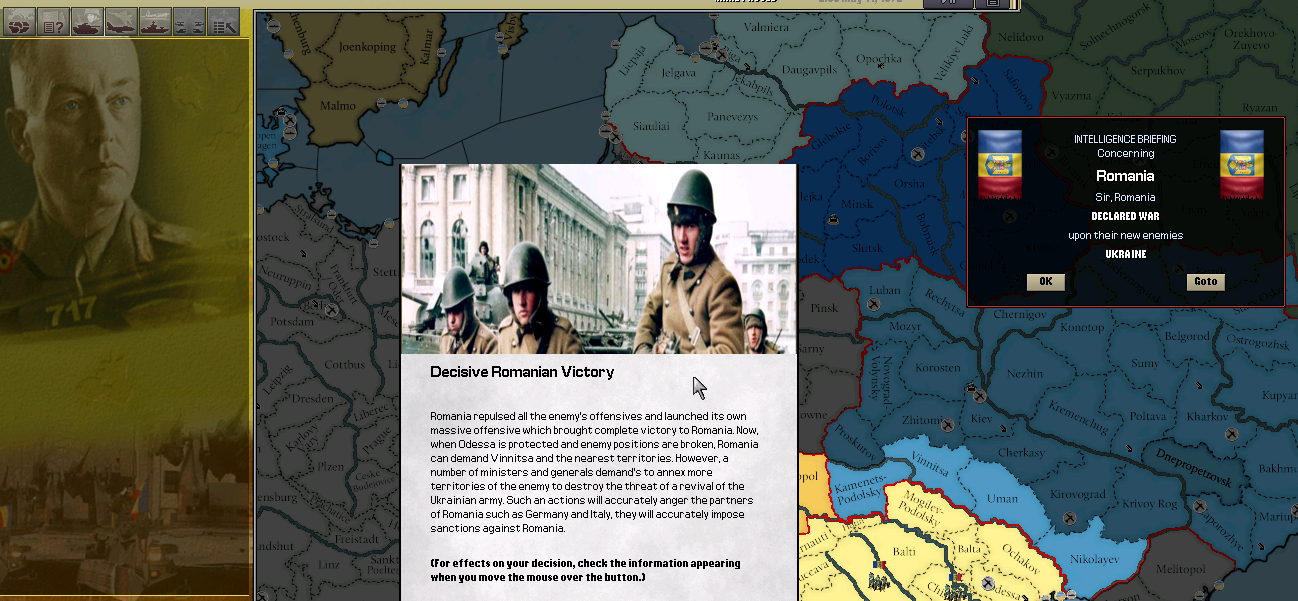Open the world map overview icon
The width and height of the screenshot is (1298, 601).
(20, 21)
